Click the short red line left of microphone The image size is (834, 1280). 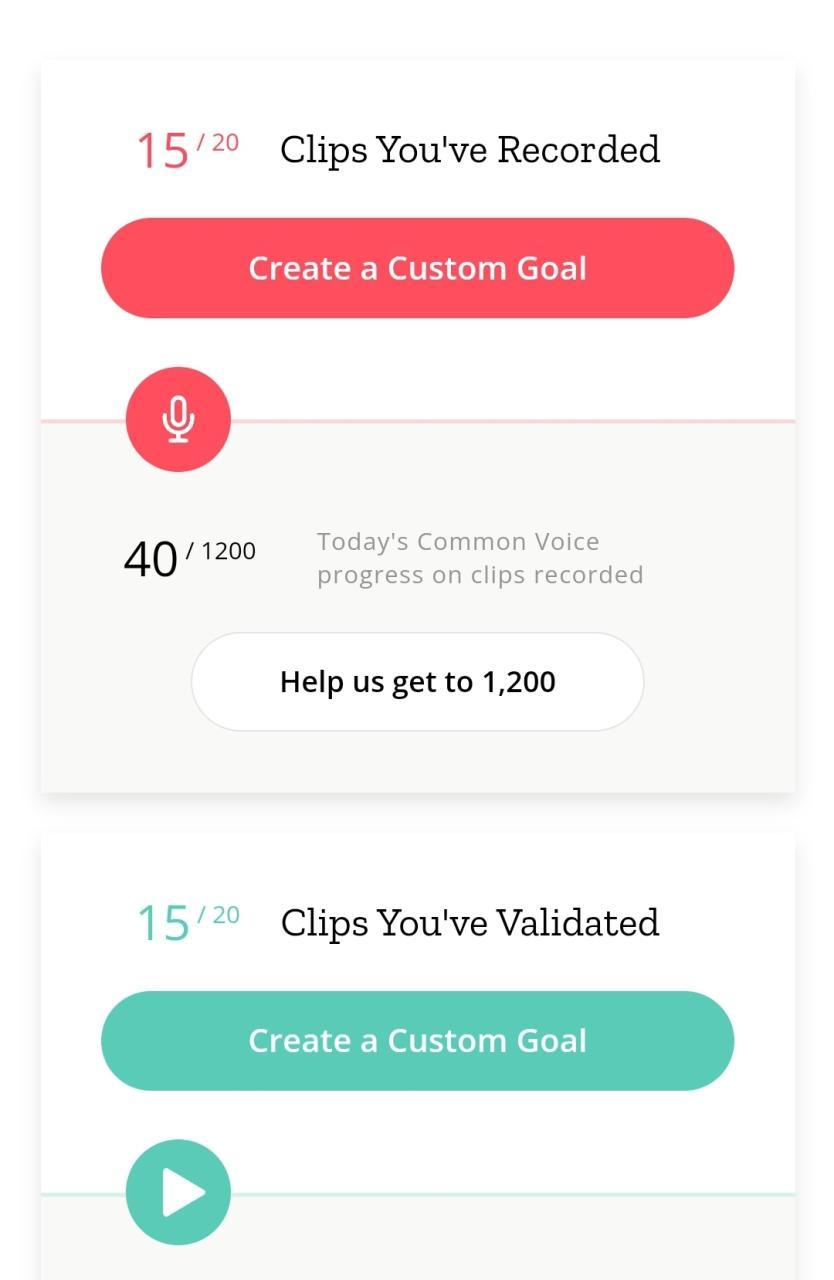tap(82, 421)
